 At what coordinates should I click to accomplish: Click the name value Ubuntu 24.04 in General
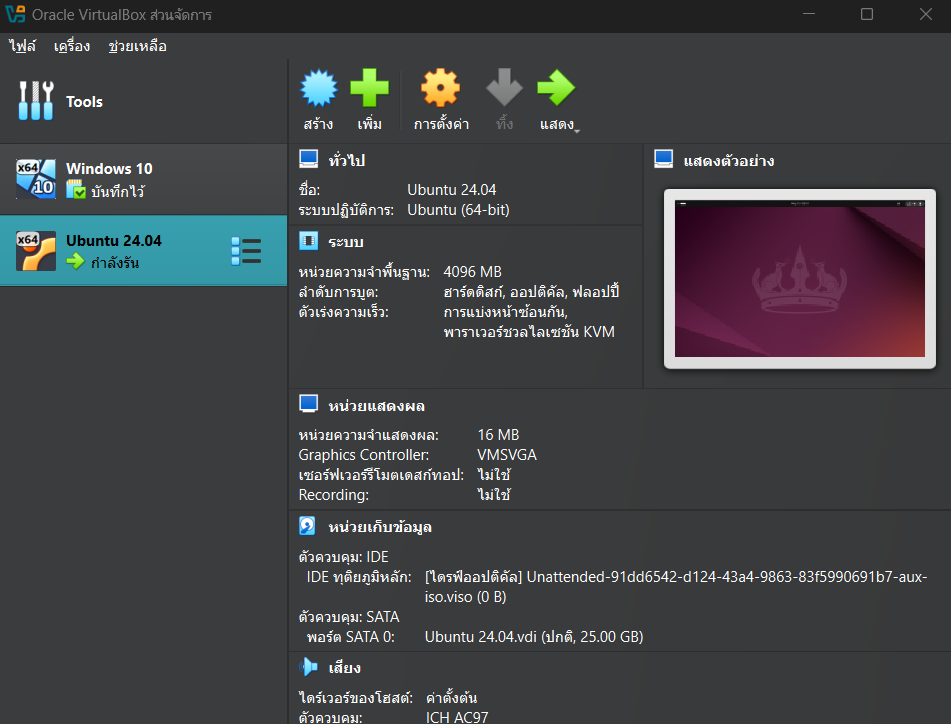[x=452, y=190]
